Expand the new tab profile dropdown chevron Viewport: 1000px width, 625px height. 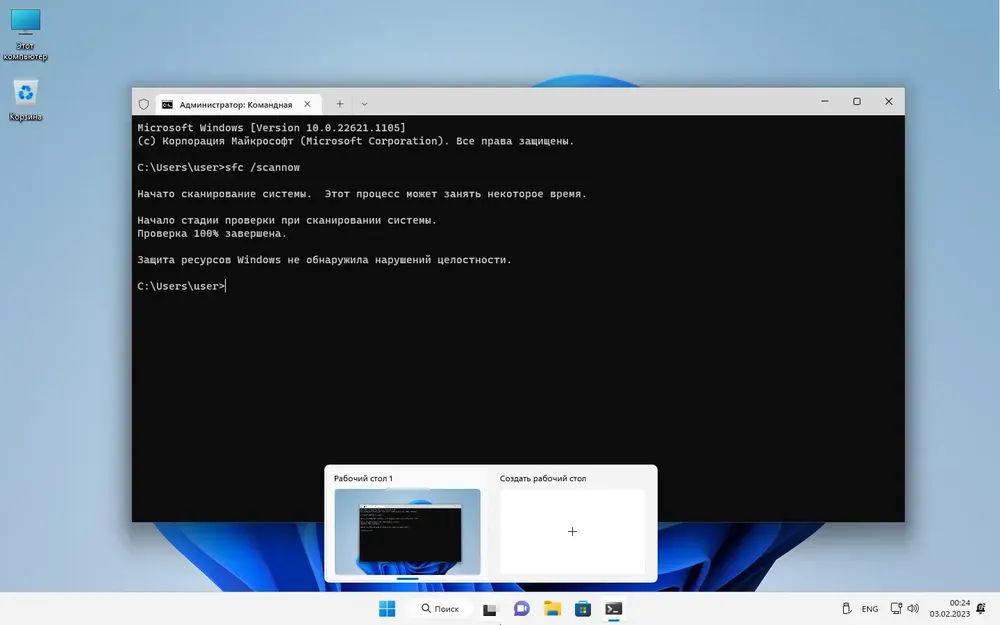click(x=364, y=104)
